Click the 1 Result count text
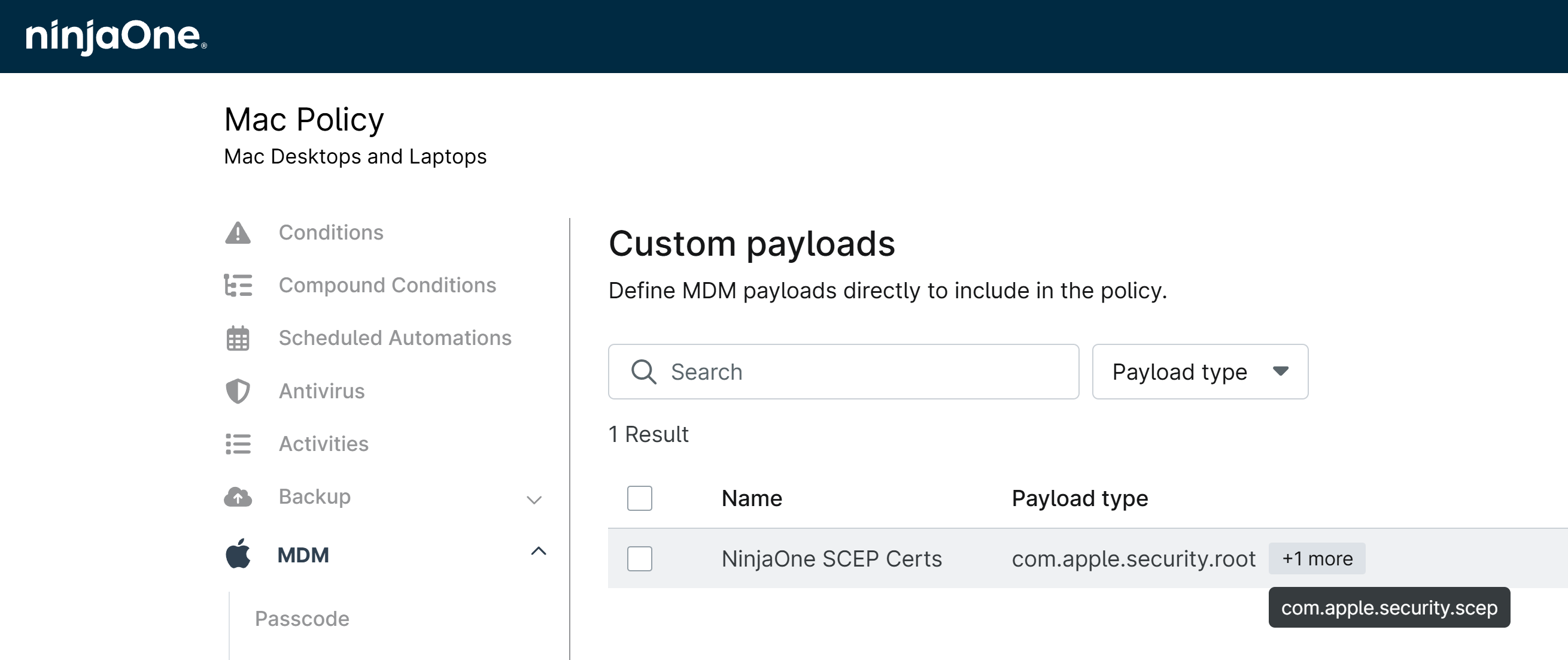Viewport: 1568px width, 660px height. coord(648,435)
